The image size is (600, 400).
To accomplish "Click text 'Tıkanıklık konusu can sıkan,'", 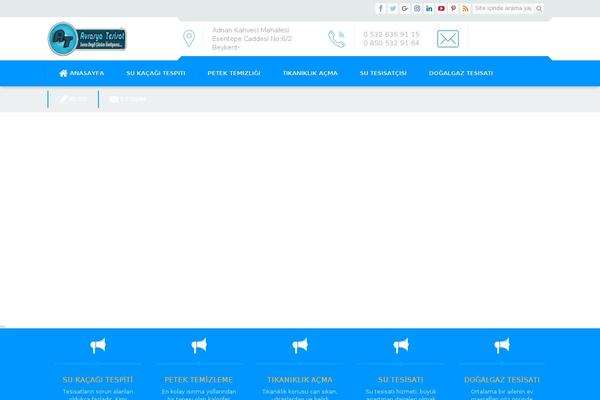I will coord(300,392).
